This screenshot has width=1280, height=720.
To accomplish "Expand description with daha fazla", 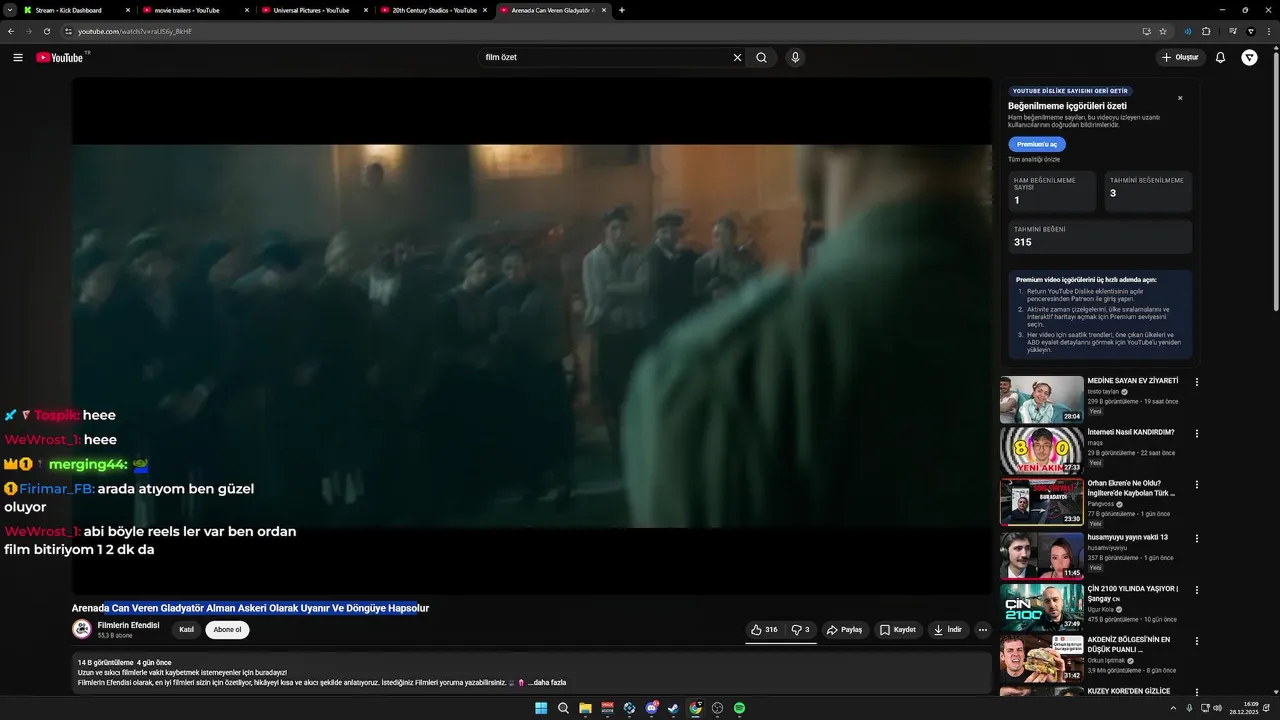I will pyautogui.click(x=547, y=683).
